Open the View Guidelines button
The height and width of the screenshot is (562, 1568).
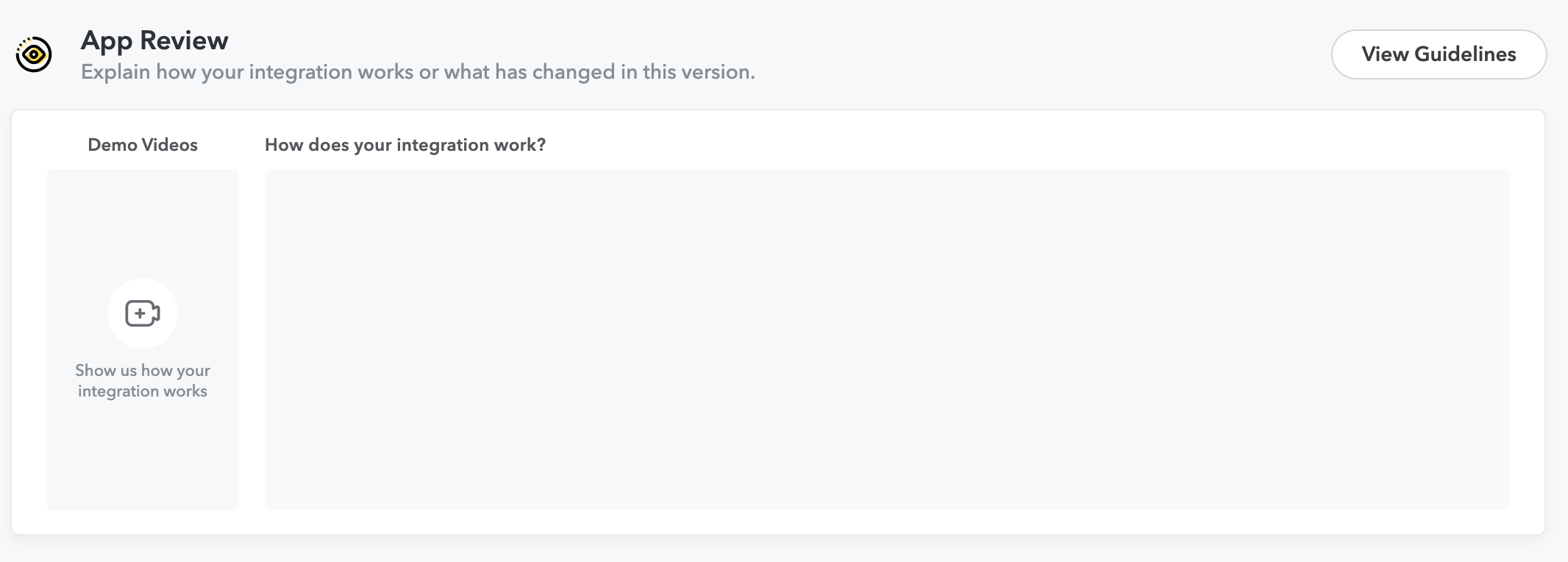1439,54
